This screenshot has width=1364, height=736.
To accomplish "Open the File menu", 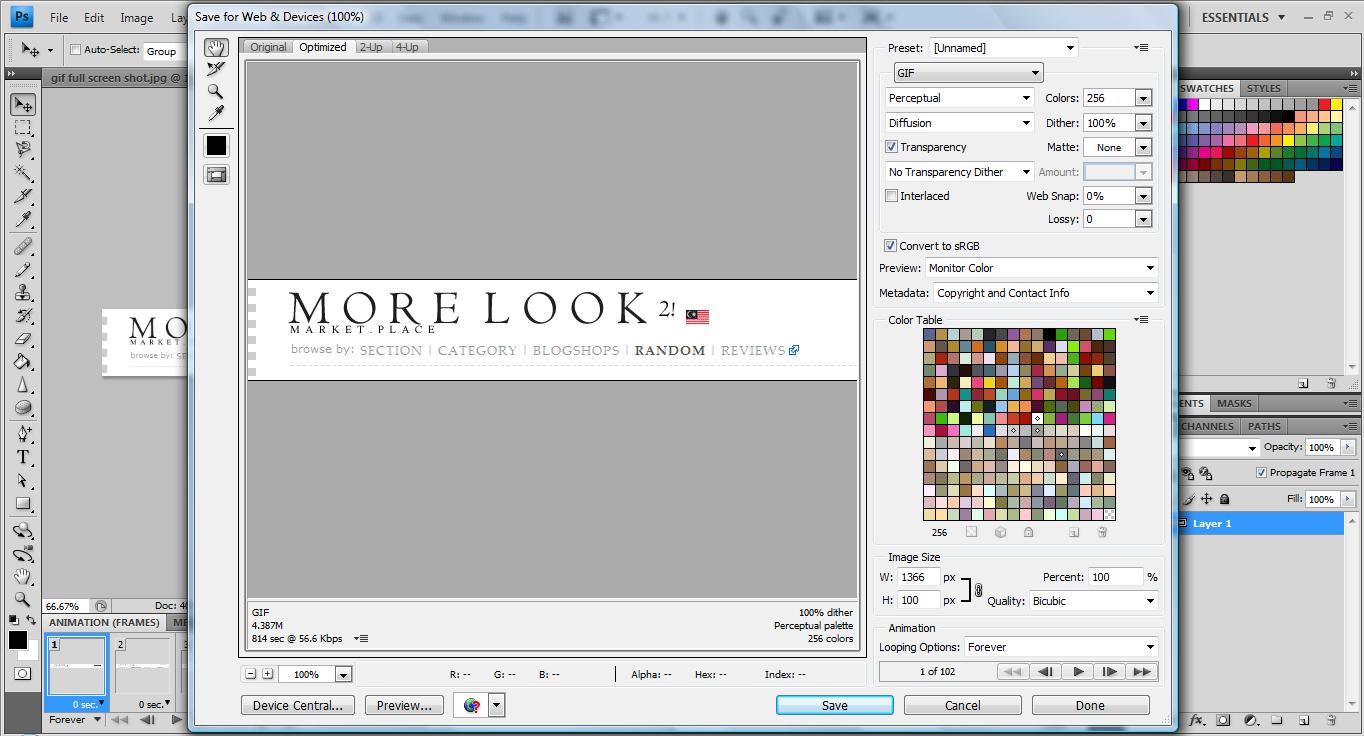I will tap(59, 17).
